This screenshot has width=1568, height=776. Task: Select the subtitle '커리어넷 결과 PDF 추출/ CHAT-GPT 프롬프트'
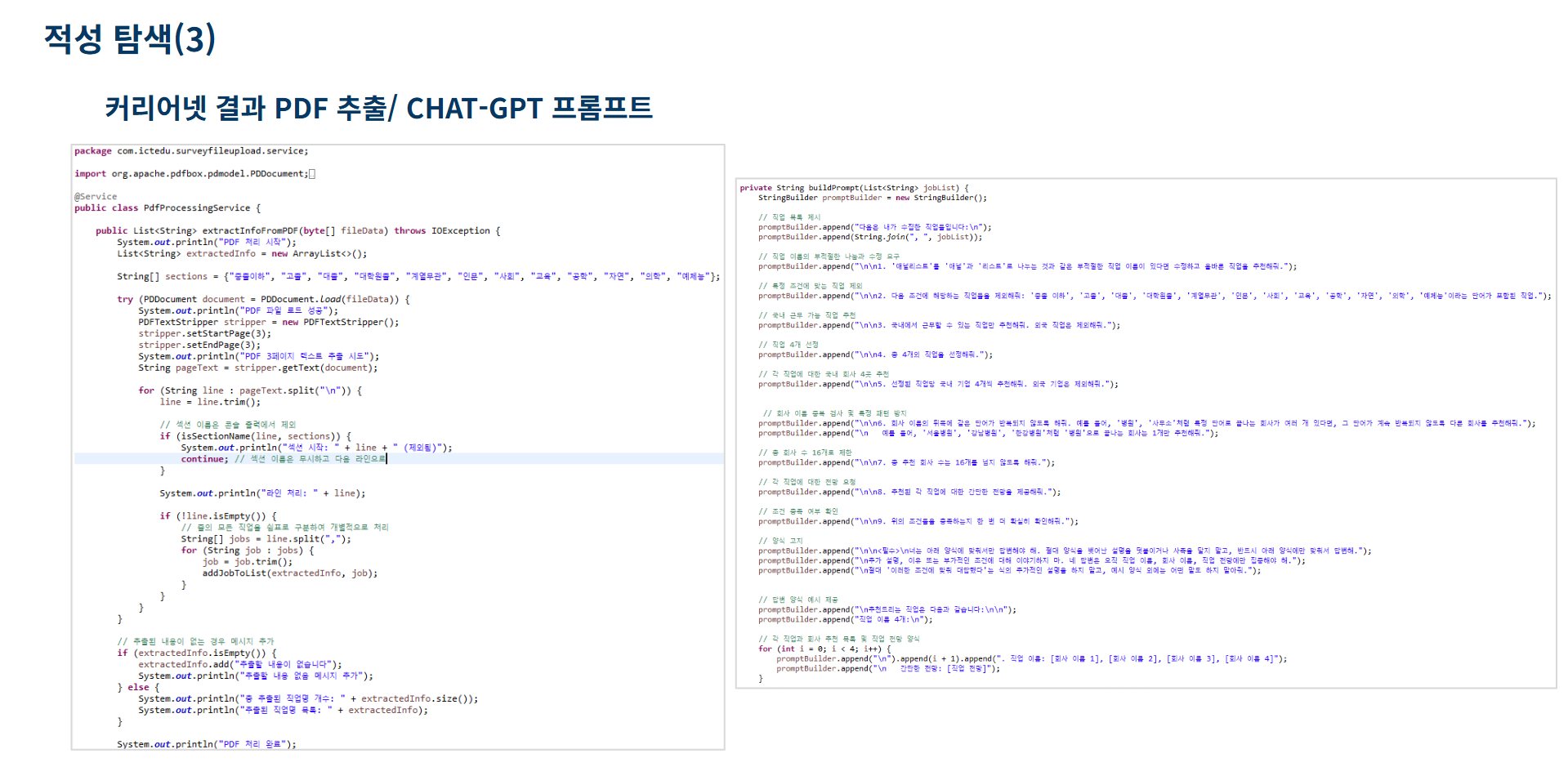pyautogui.click(x=378, y=108)
